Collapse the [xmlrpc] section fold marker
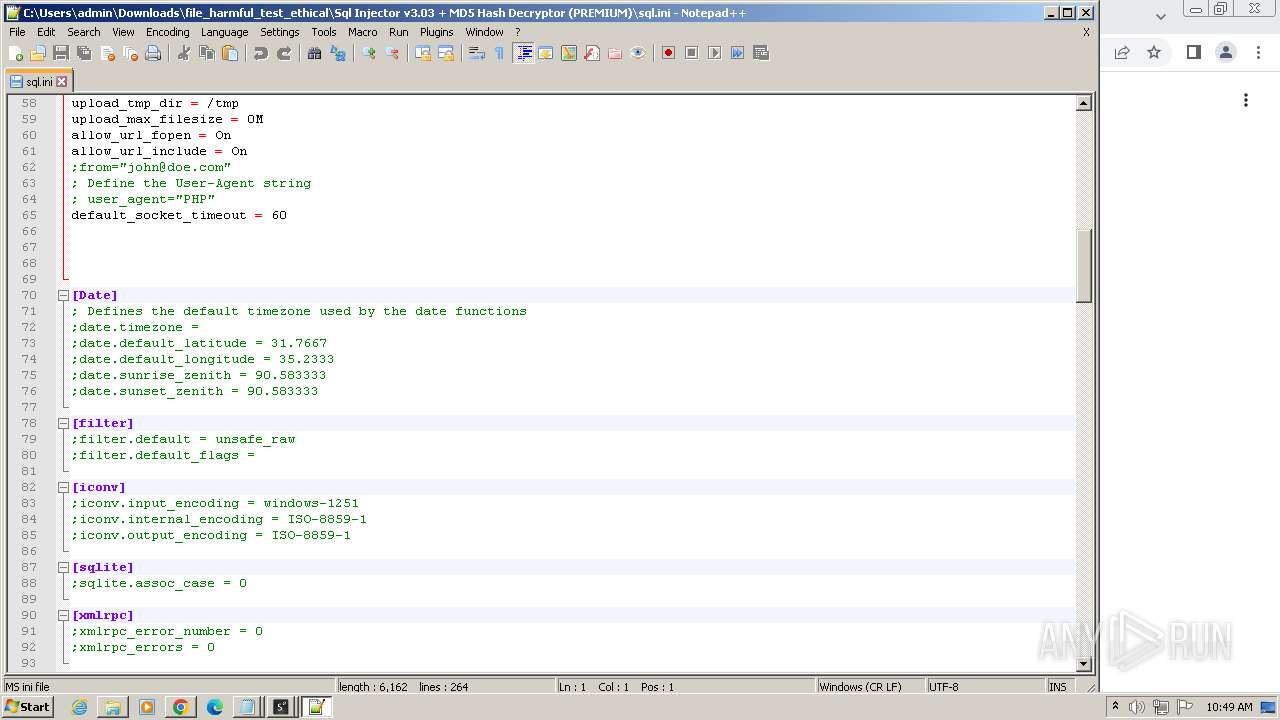Image resolution: width=1280 pixels, height=720 pixels. [x=63, y=615]
